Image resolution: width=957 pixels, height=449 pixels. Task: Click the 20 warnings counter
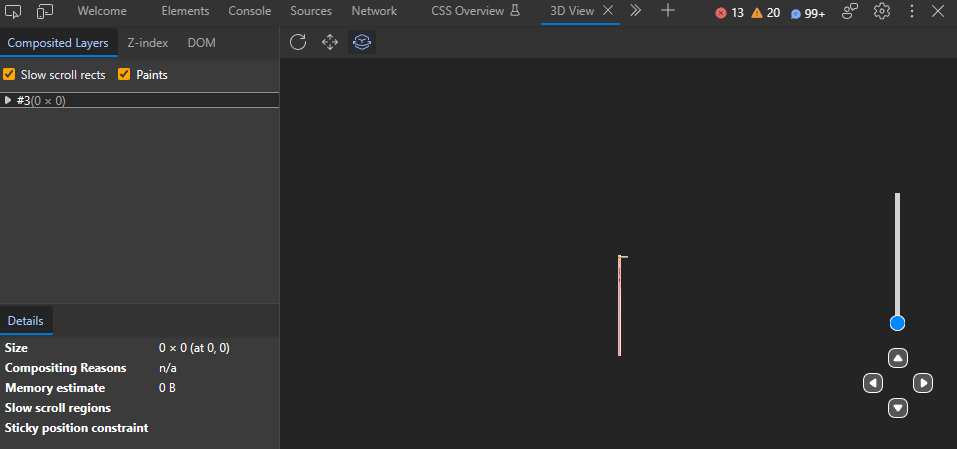[x=765, y=13]
